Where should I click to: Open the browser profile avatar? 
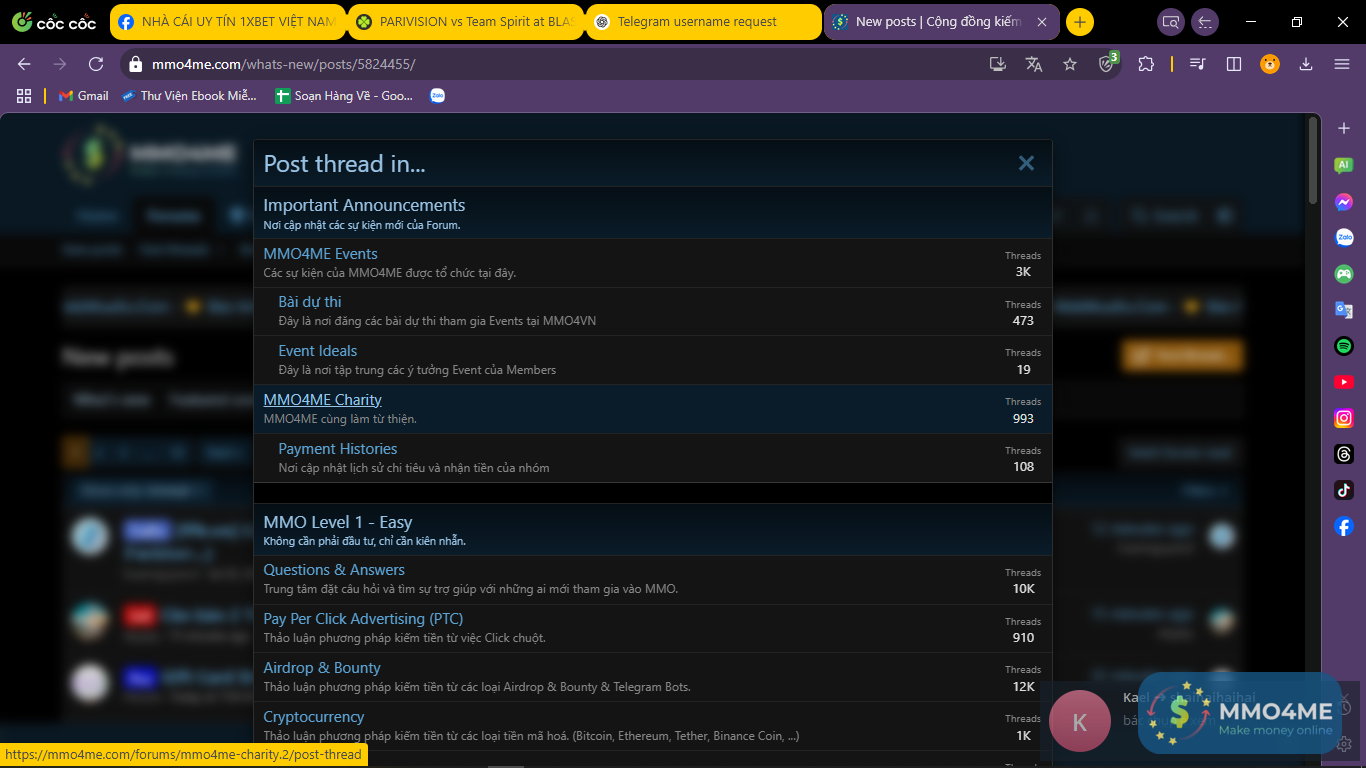pos(1270,64)
